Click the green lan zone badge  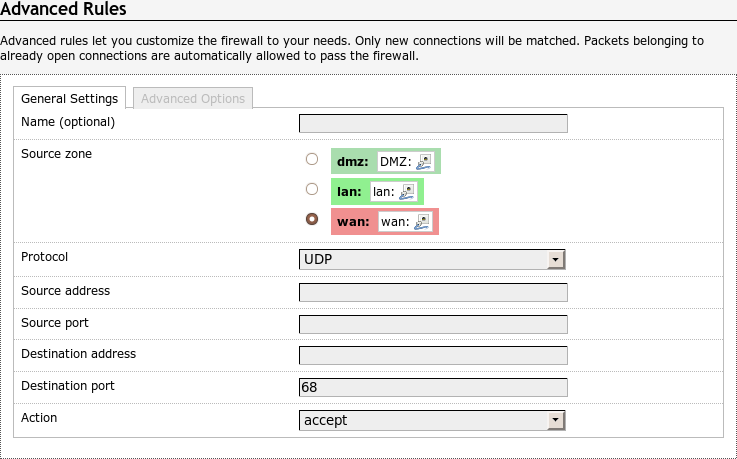tap(350, 191)
